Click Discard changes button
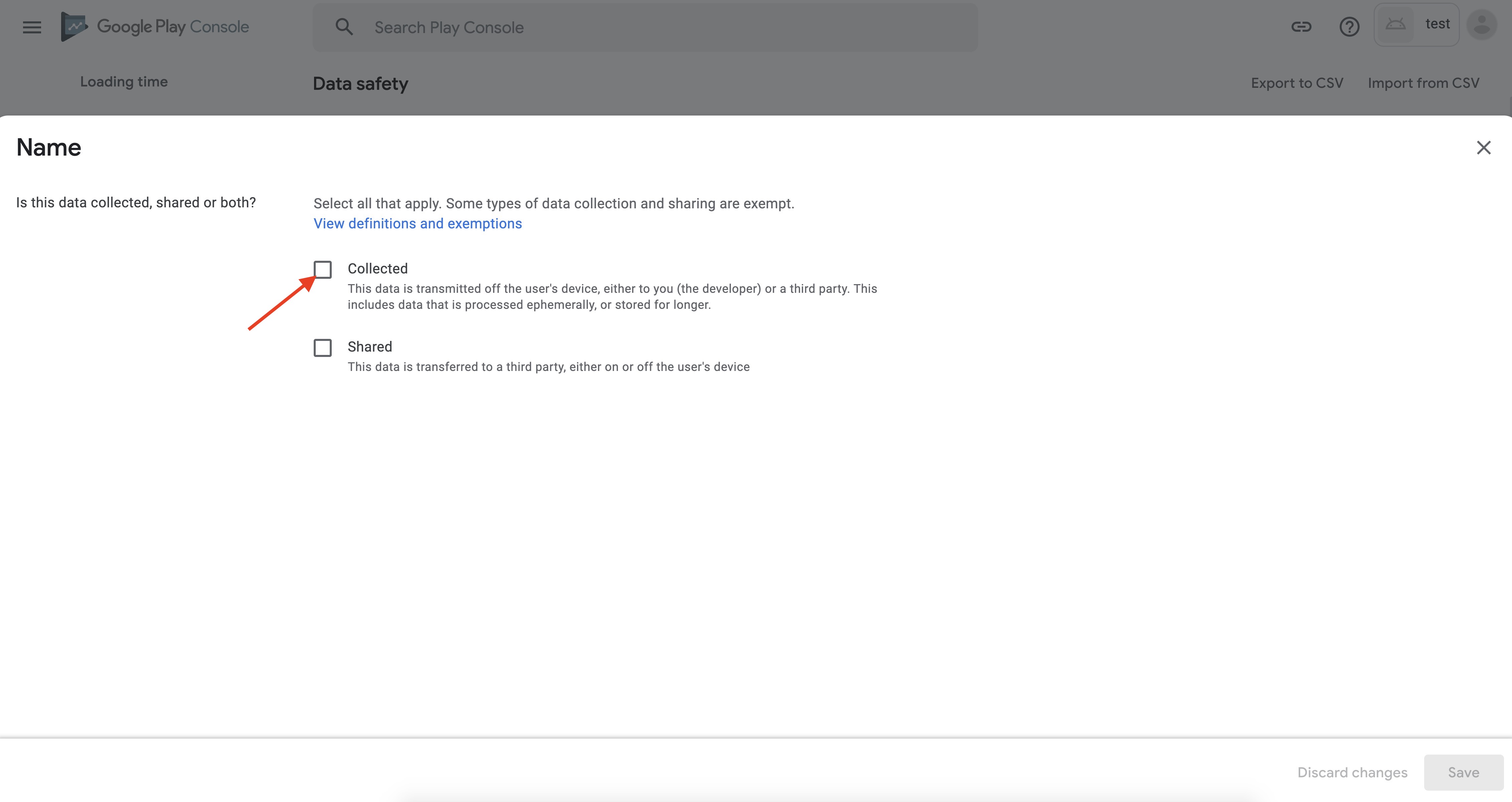Image resolution: width=1512 pixels, height=802 pixels. click(x=1352, y=772)
